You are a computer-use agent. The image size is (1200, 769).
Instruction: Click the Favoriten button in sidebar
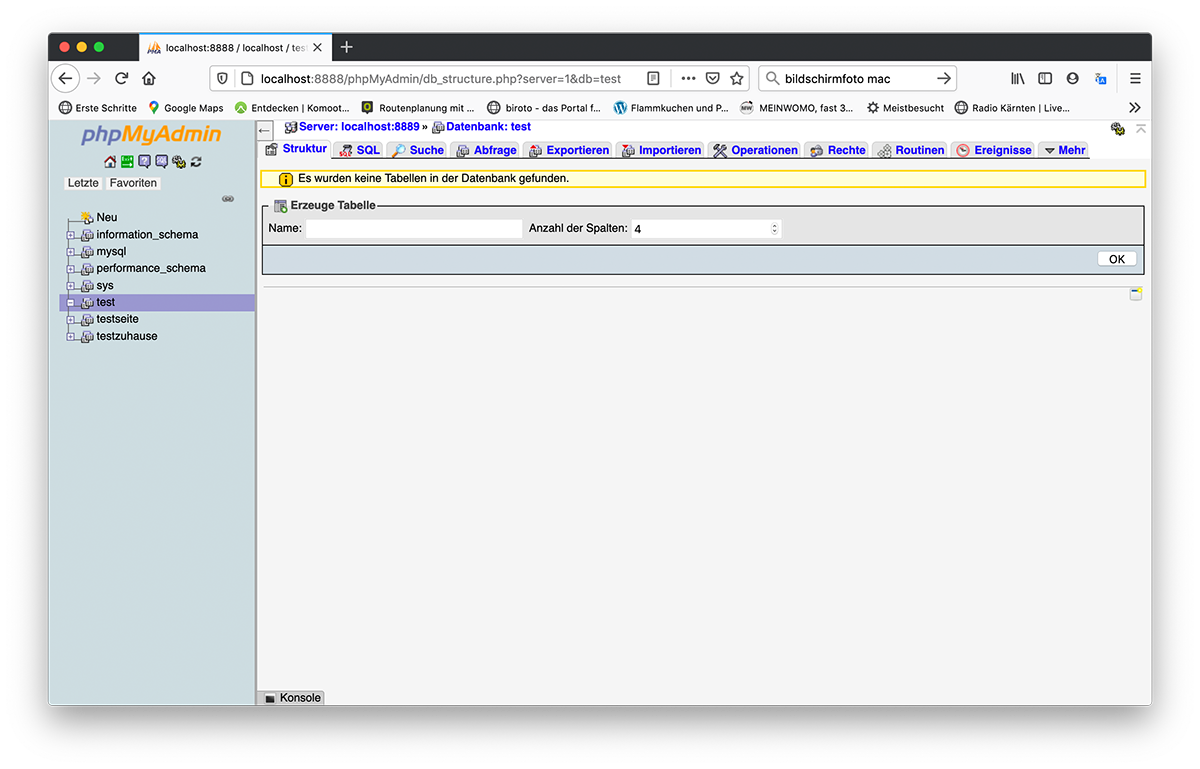pyautogui.click(x=133, y=183)
